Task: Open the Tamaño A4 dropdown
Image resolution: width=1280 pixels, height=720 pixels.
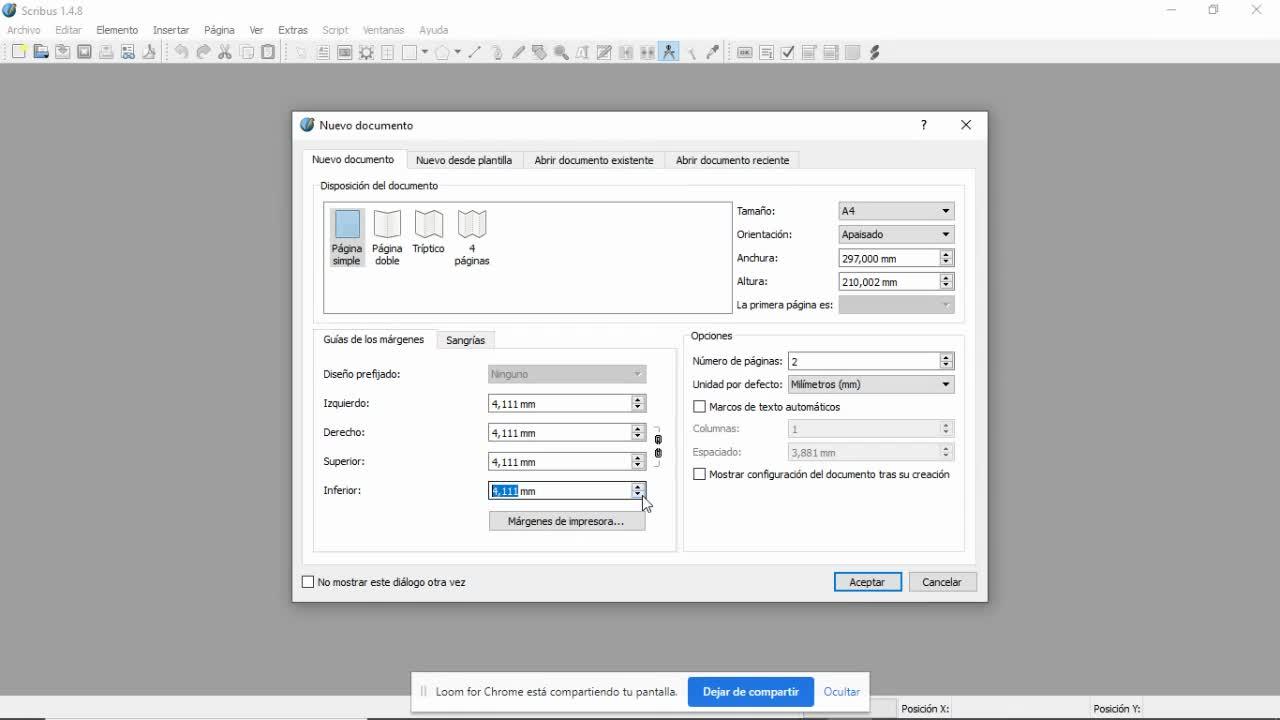Action: tap(896, 211)
